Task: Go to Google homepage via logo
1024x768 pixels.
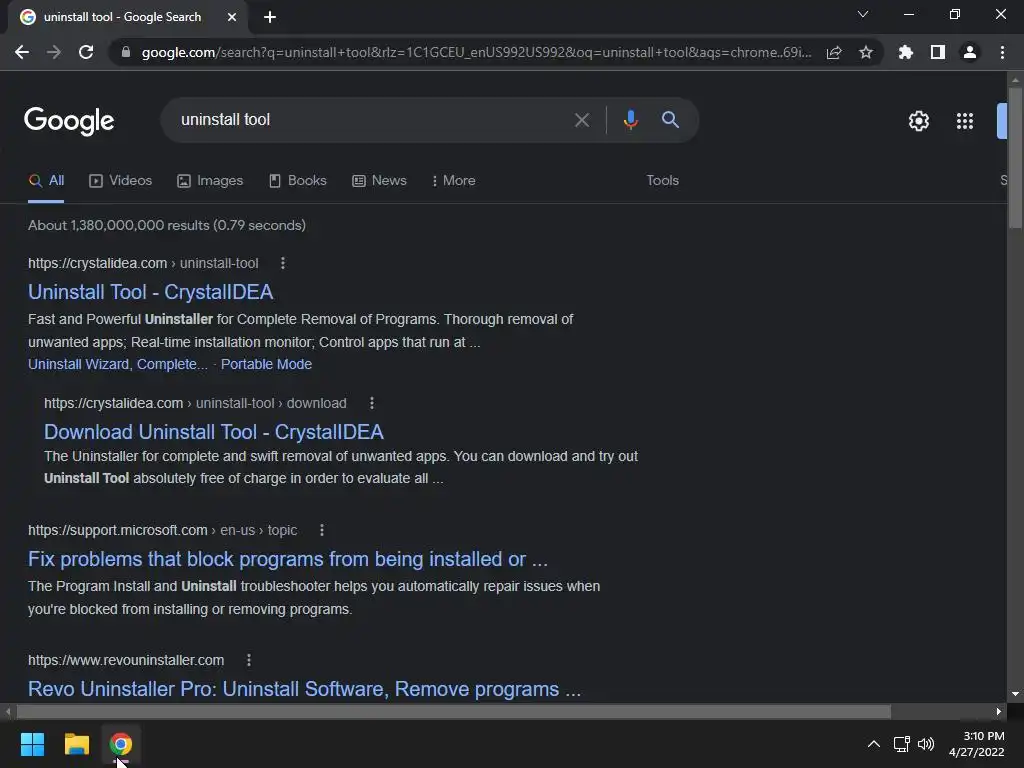Action: point(69,121)
